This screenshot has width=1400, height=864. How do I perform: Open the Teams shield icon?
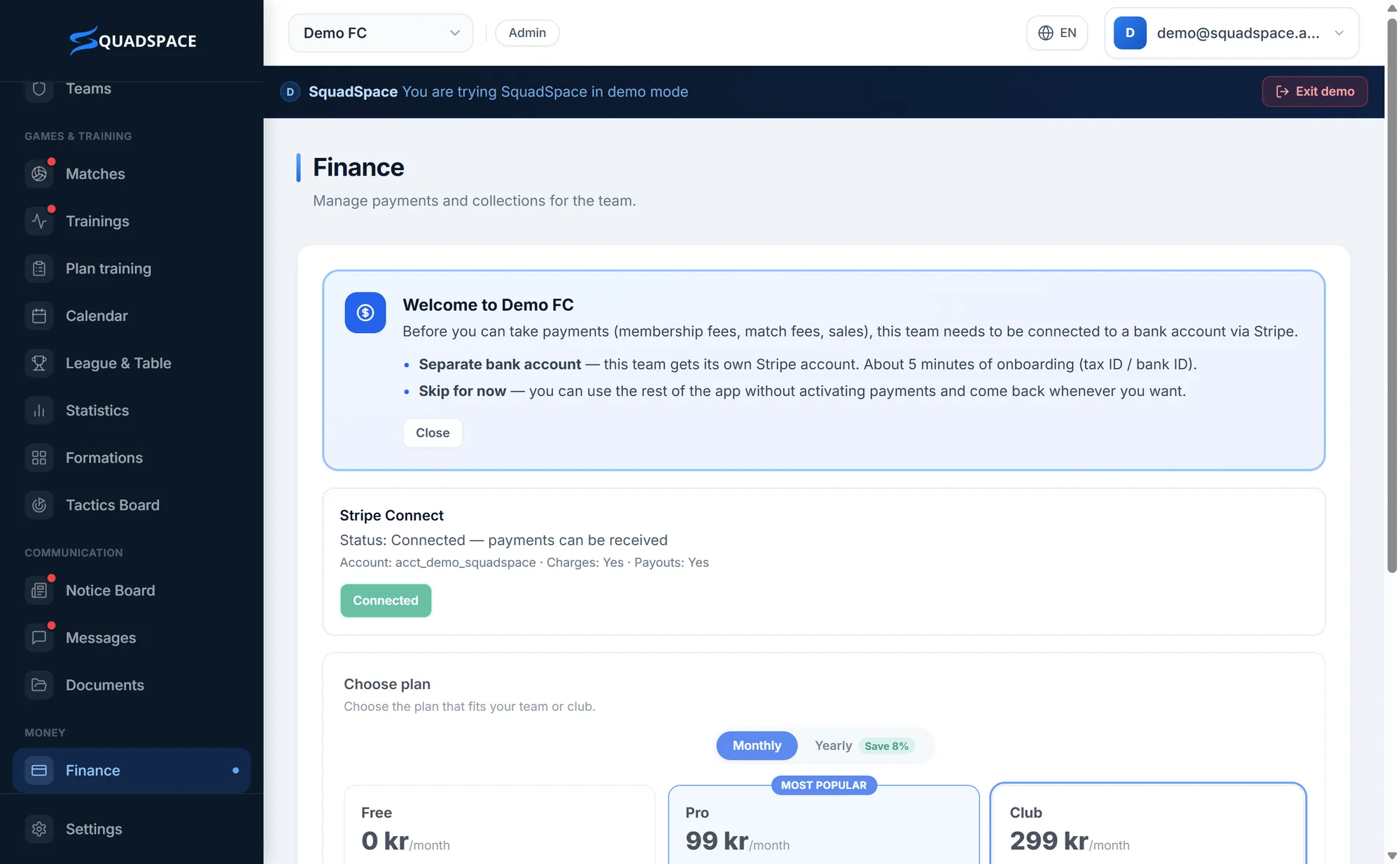click(39, 89)
